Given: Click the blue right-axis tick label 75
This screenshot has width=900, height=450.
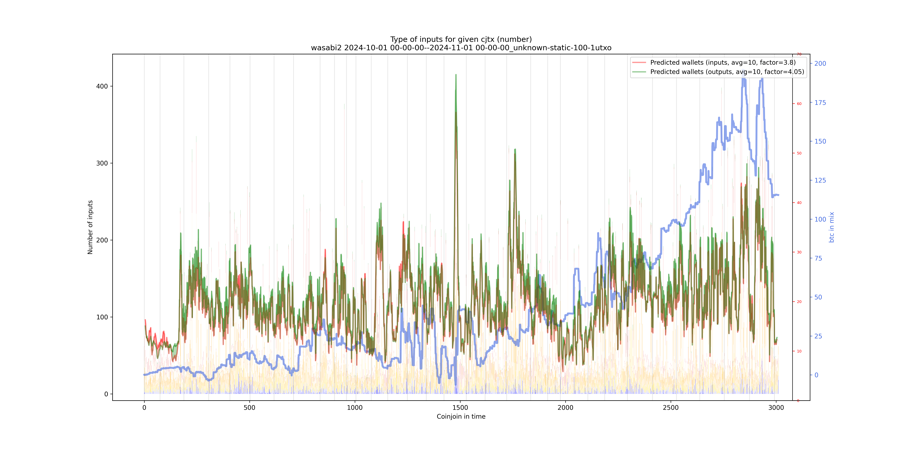Looking at the screenshot, I should point(818,258).
